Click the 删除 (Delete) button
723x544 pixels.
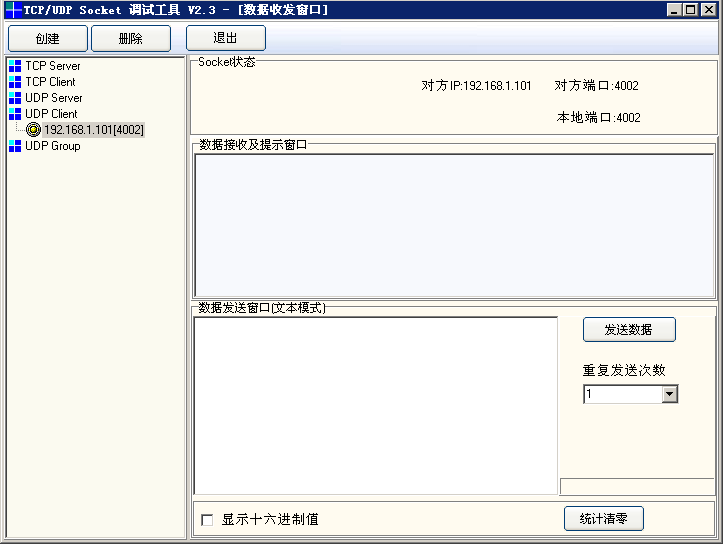coord(131,38)
